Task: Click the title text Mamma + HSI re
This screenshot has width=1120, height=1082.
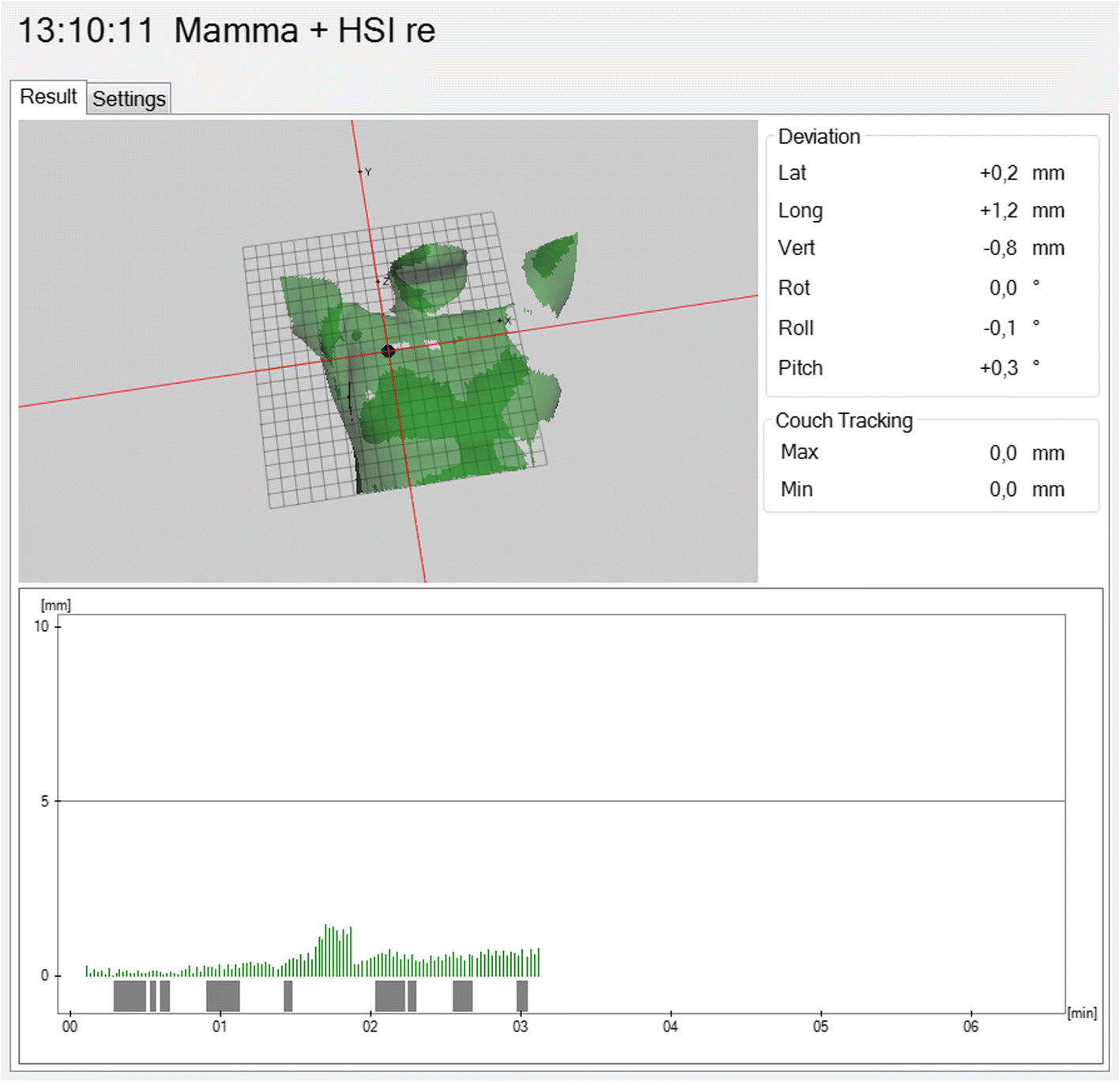Action: (304, 31)
